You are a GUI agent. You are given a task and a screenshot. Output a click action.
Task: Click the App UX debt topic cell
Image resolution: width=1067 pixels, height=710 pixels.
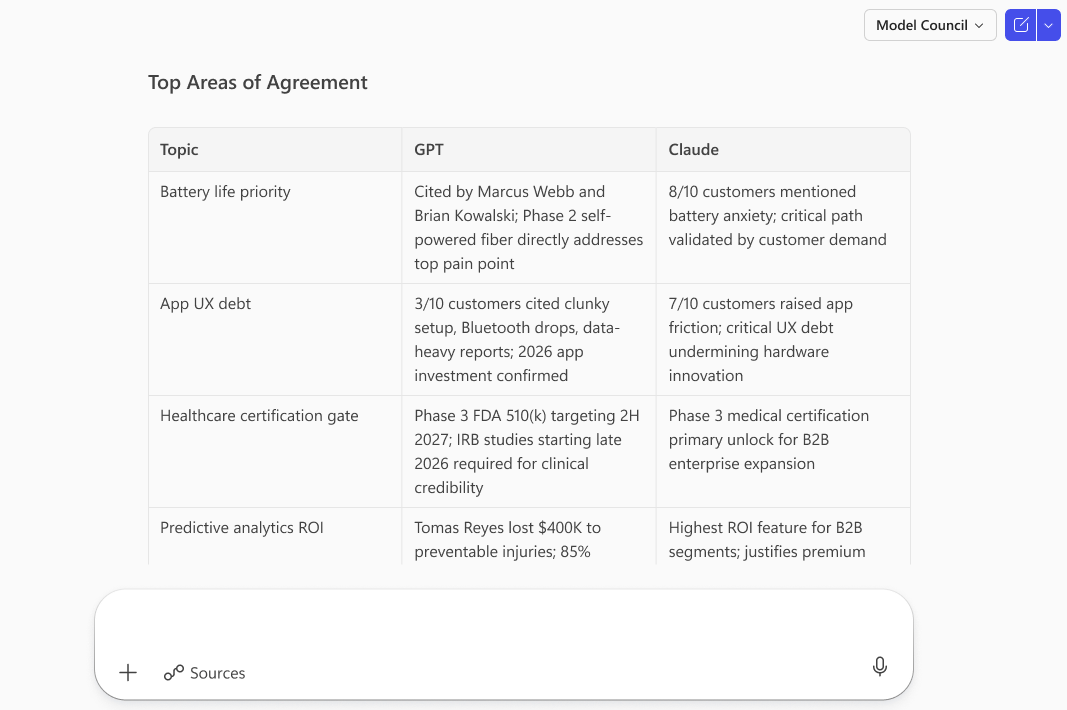[x=205, y=304]
